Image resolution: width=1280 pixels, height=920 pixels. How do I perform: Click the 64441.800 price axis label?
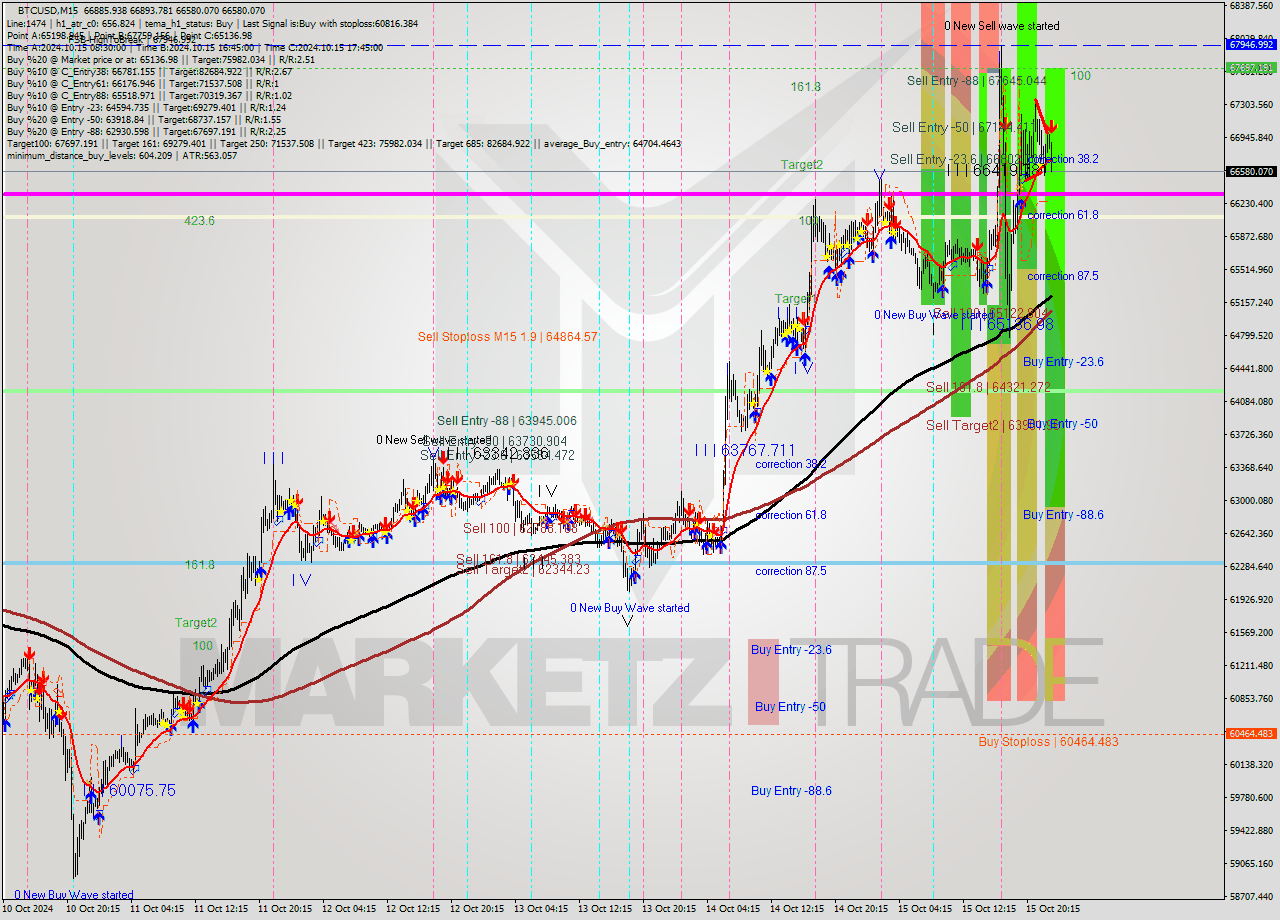point(1251,368)
